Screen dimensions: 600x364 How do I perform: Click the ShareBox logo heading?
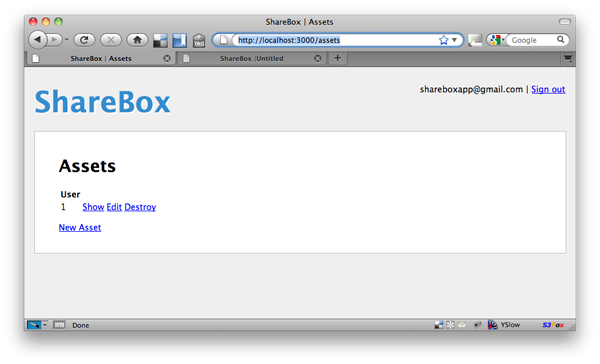pos(103,102)
